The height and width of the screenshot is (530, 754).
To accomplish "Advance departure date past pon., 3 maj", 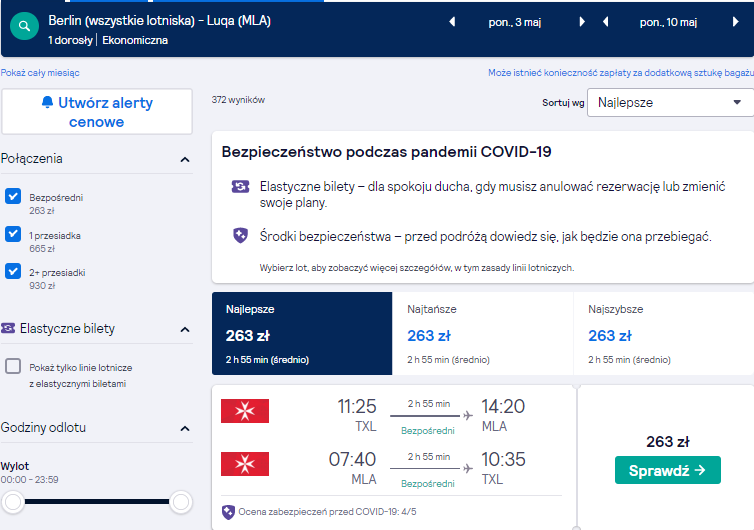I will 582,22.
